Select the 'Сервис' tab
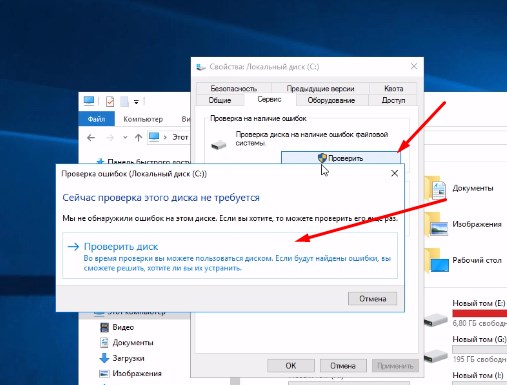The width and height of the screenshot is (507, 385). [269, 99]
